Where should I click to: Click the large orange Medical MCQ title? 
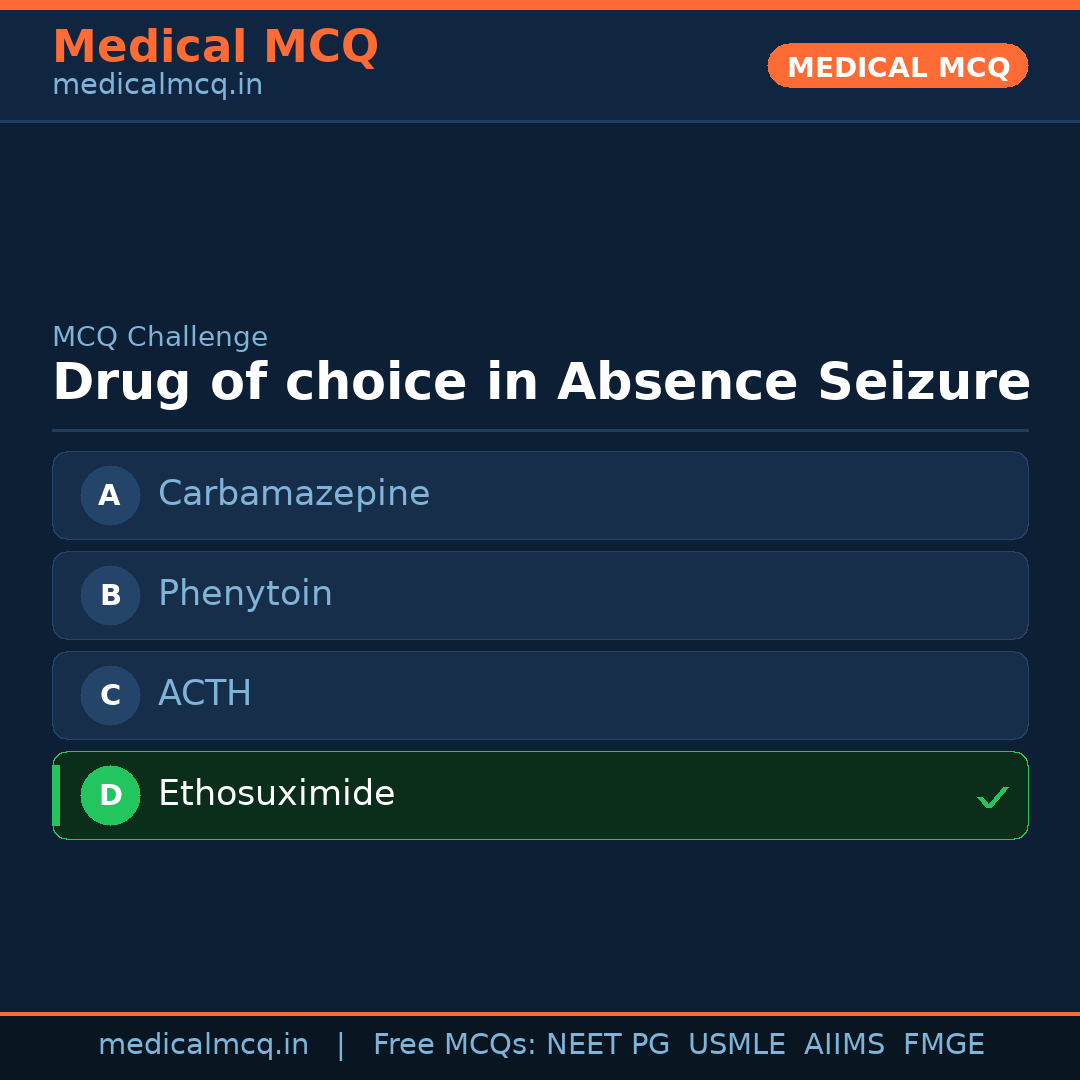pyautogui.click(x=215, y=47)
